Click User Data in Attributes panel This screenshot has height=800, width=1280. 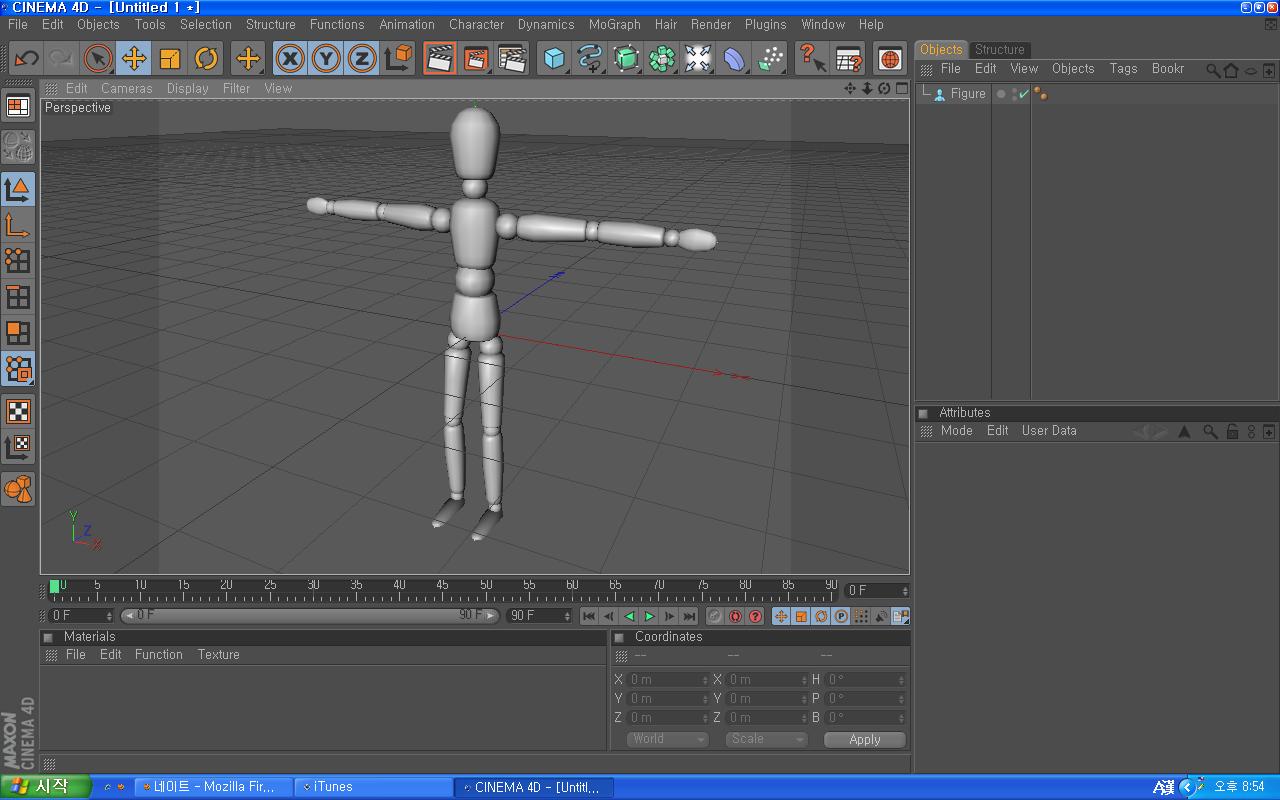1049,430
